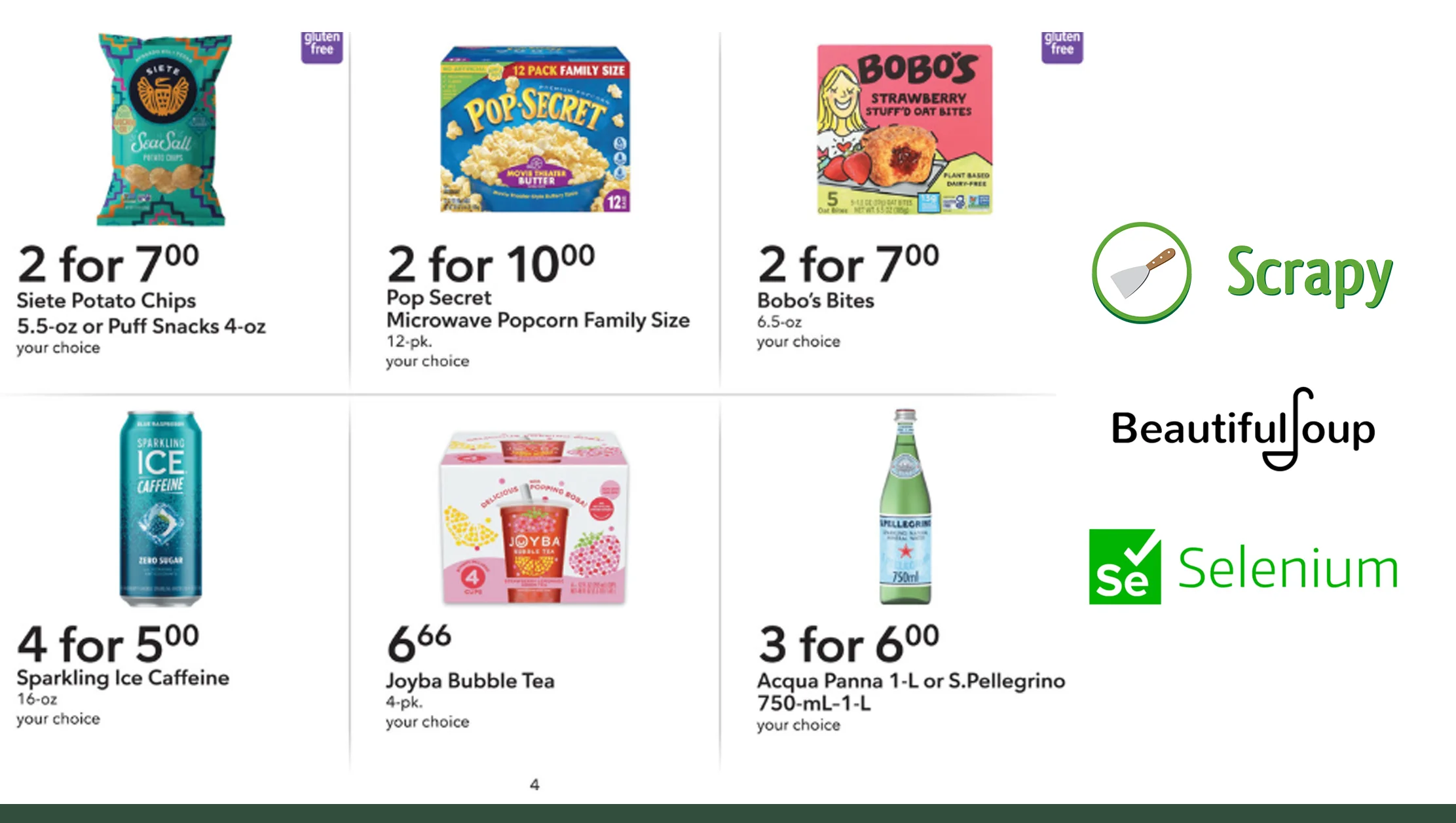Viewport: 1456px width, 823px height.
Task: Click the "2 for 10.00" popcorn price
Action: tap(491, 263)
